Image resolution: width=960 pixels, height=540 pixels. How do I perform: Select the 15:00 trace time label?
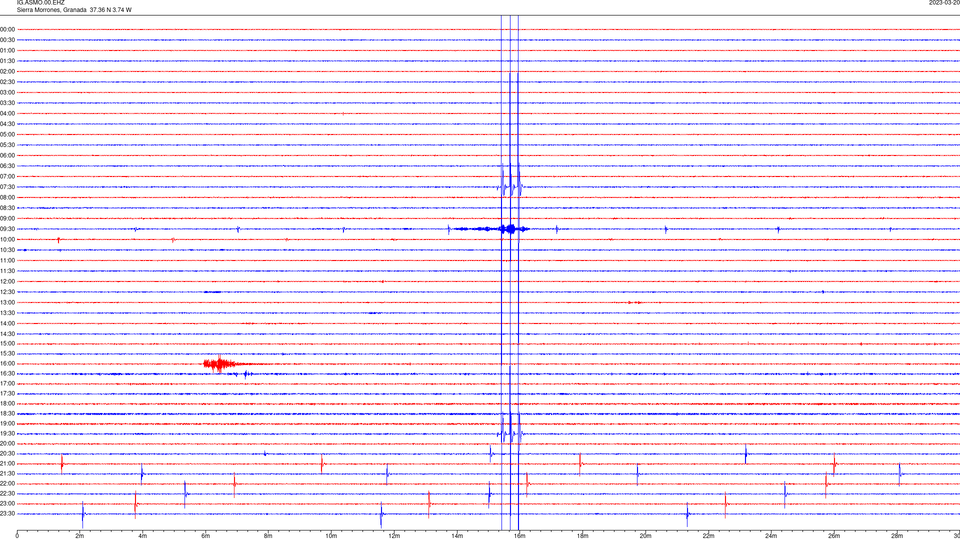7,343
